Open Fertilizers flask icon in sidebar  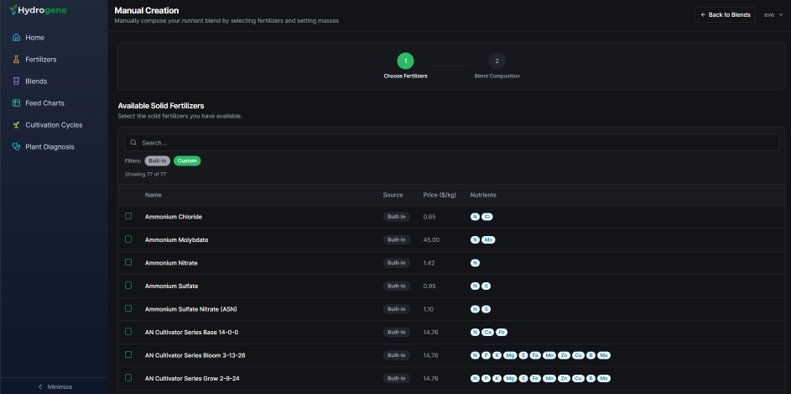point(16,59)
